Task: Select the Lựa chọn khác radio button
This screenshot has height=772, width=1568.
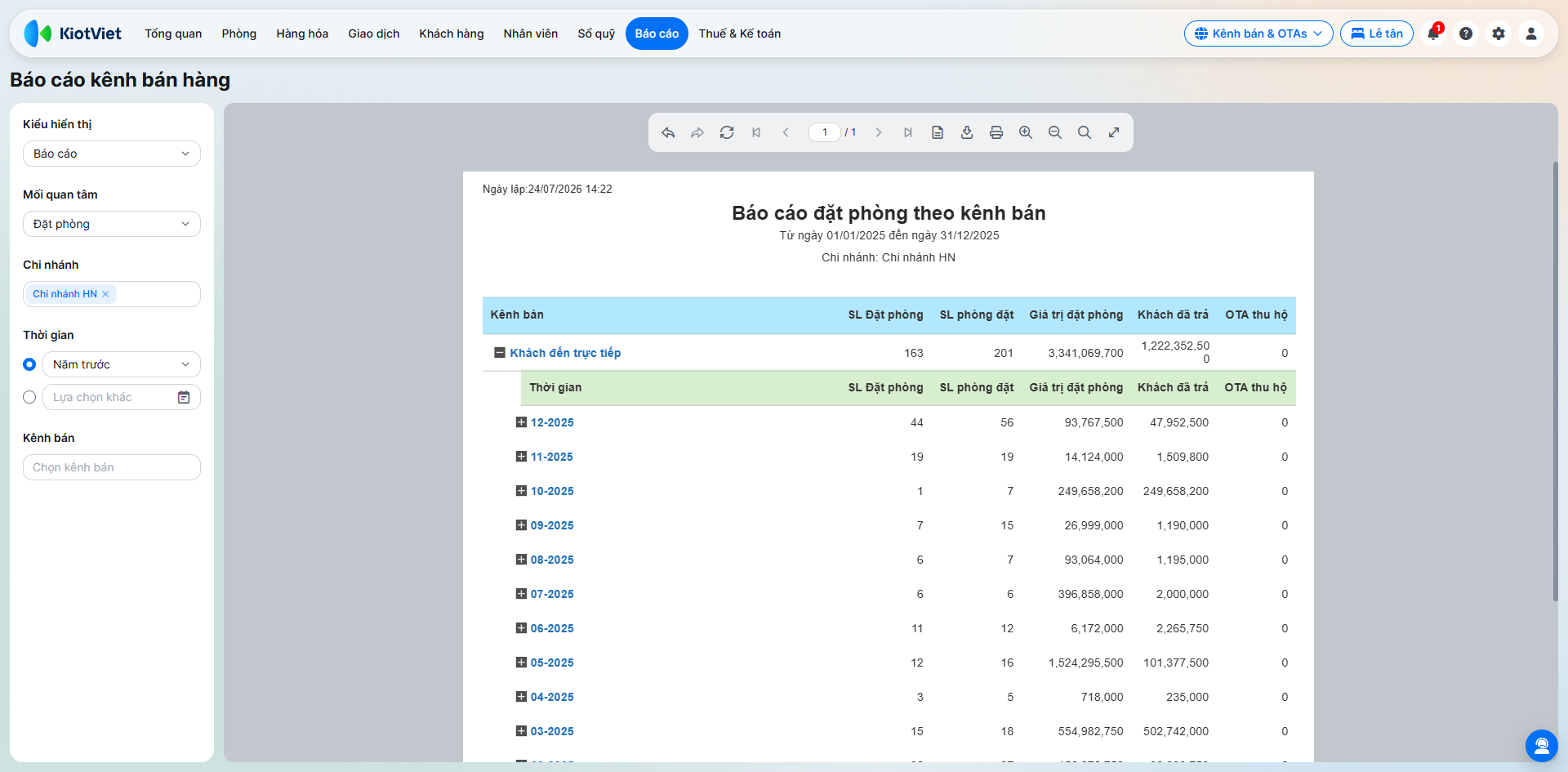Action: (29, 397)
